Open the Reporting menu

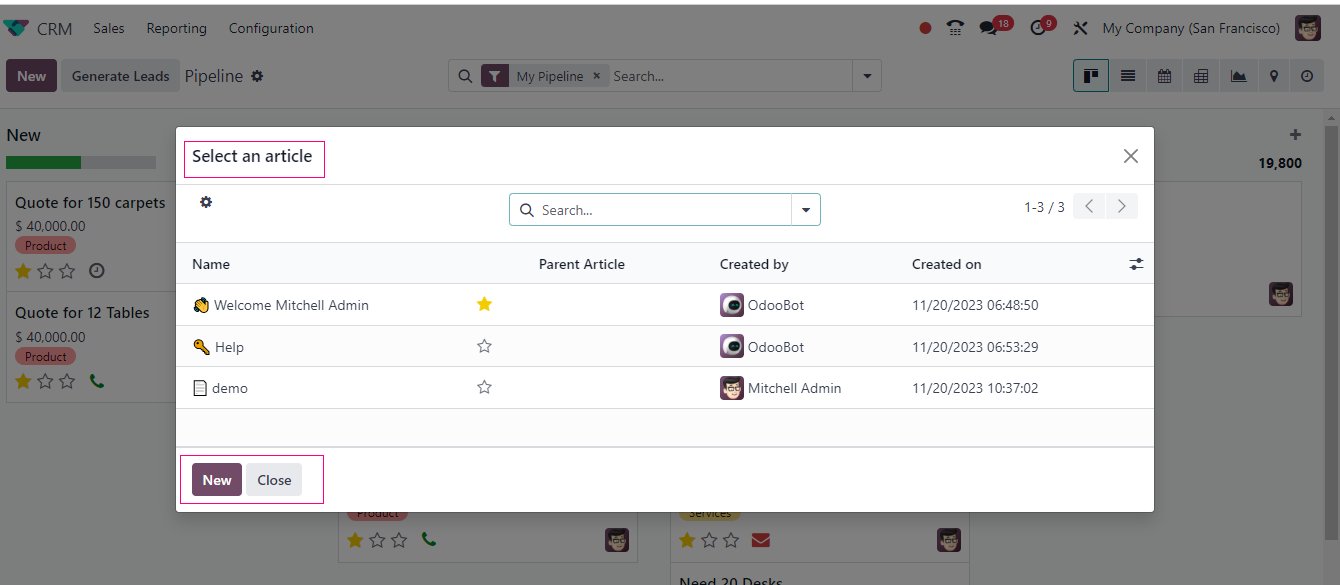[x=176, y=28]
